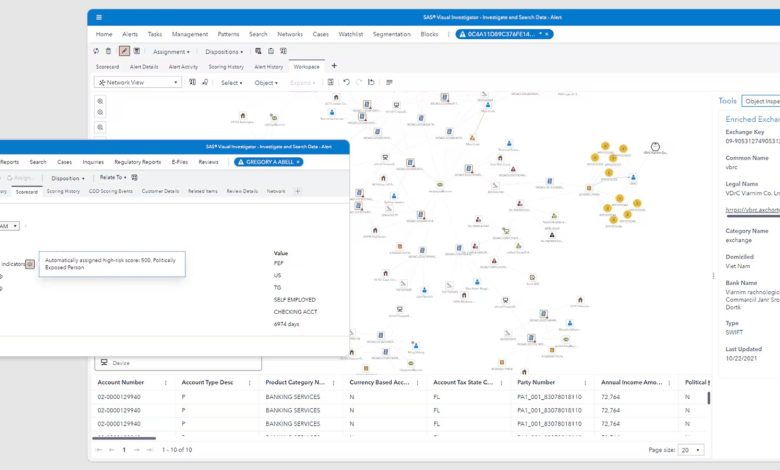Click the undo arrow in workspace toolbar
Screen dimensions: 780x470
[x=346, y=83]
